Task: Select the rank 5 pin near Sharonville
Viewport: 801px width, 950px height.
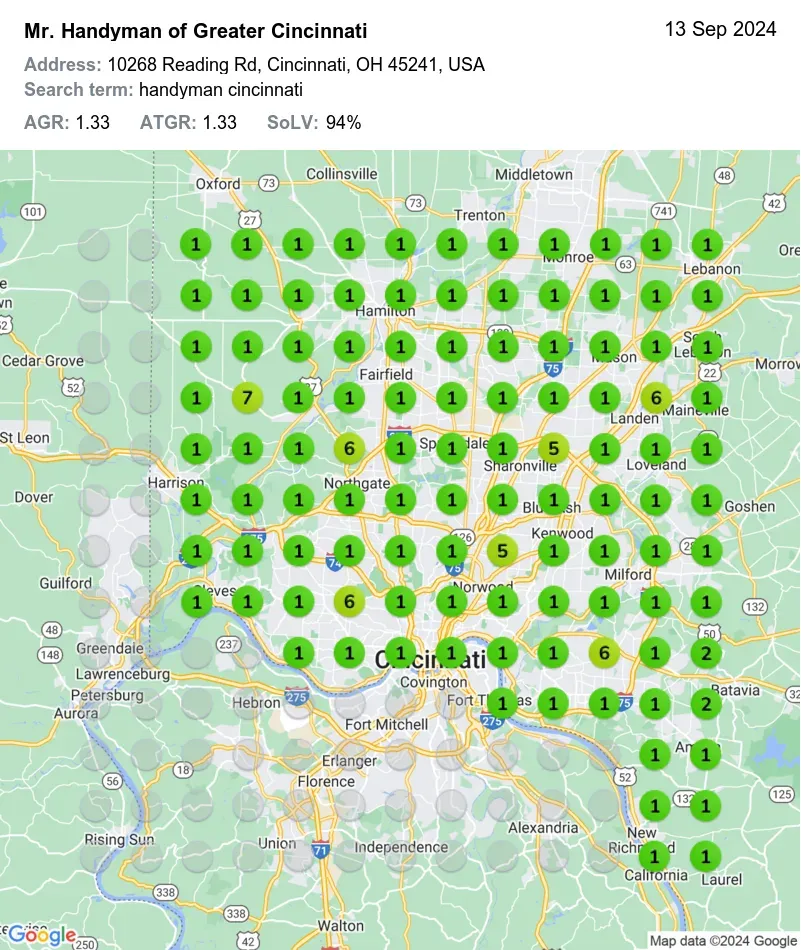Action: (553, 448)
